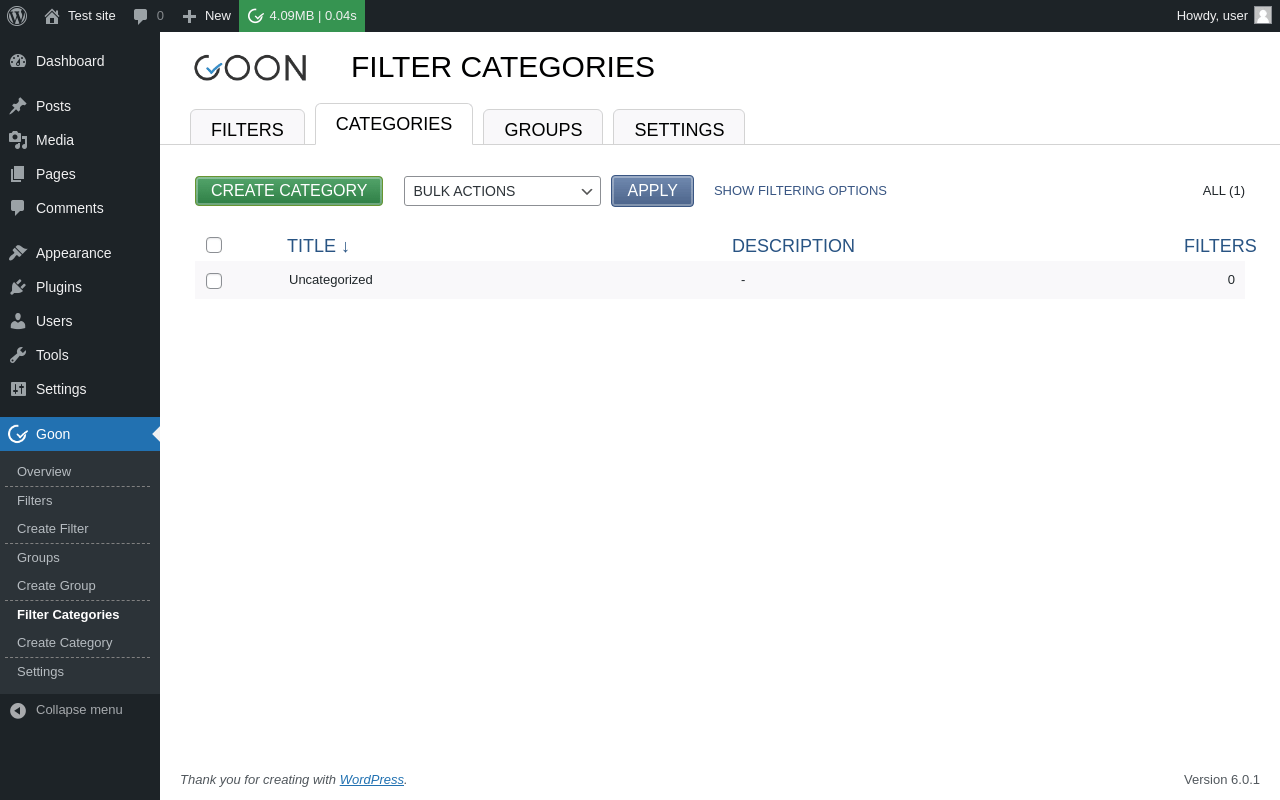Image resolution: width=1280 pixels, height=800 pixels.
Task: Click the Uncategorized category title
Action: coord(331,280)
